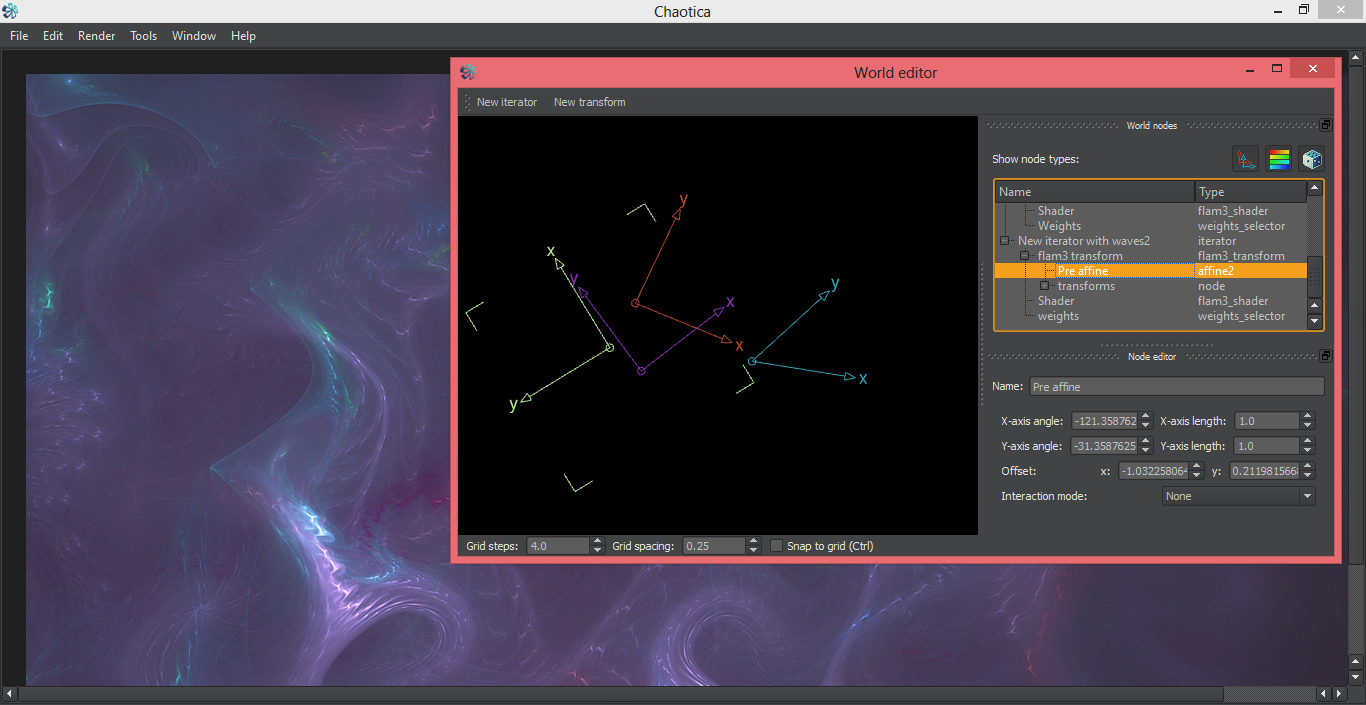Viewport: 1366px width, 705px height.
Task: Open the Help menu
Action: [x=244, y=36]
